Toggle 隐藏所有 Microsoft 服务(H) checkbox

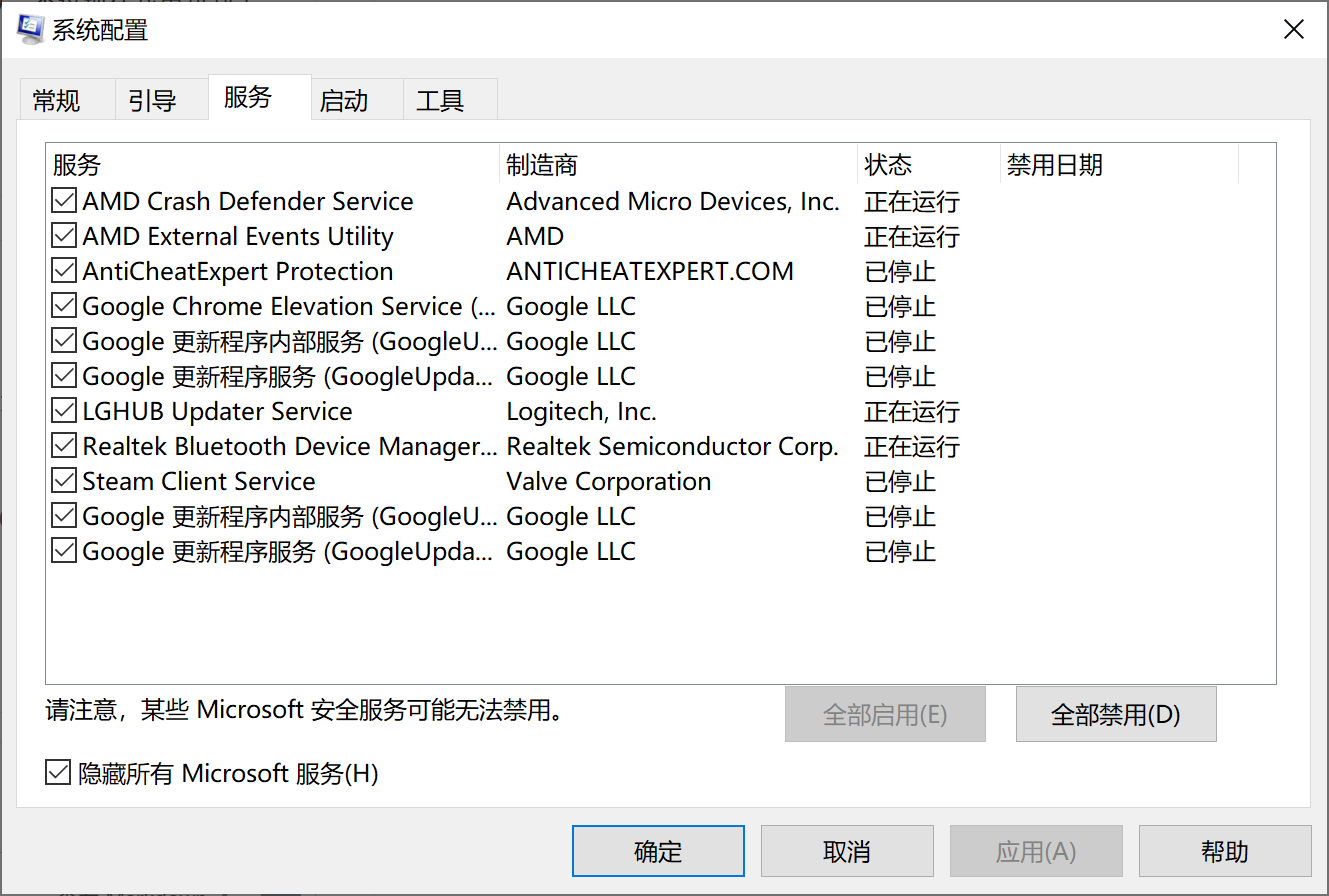click(58, 773)
